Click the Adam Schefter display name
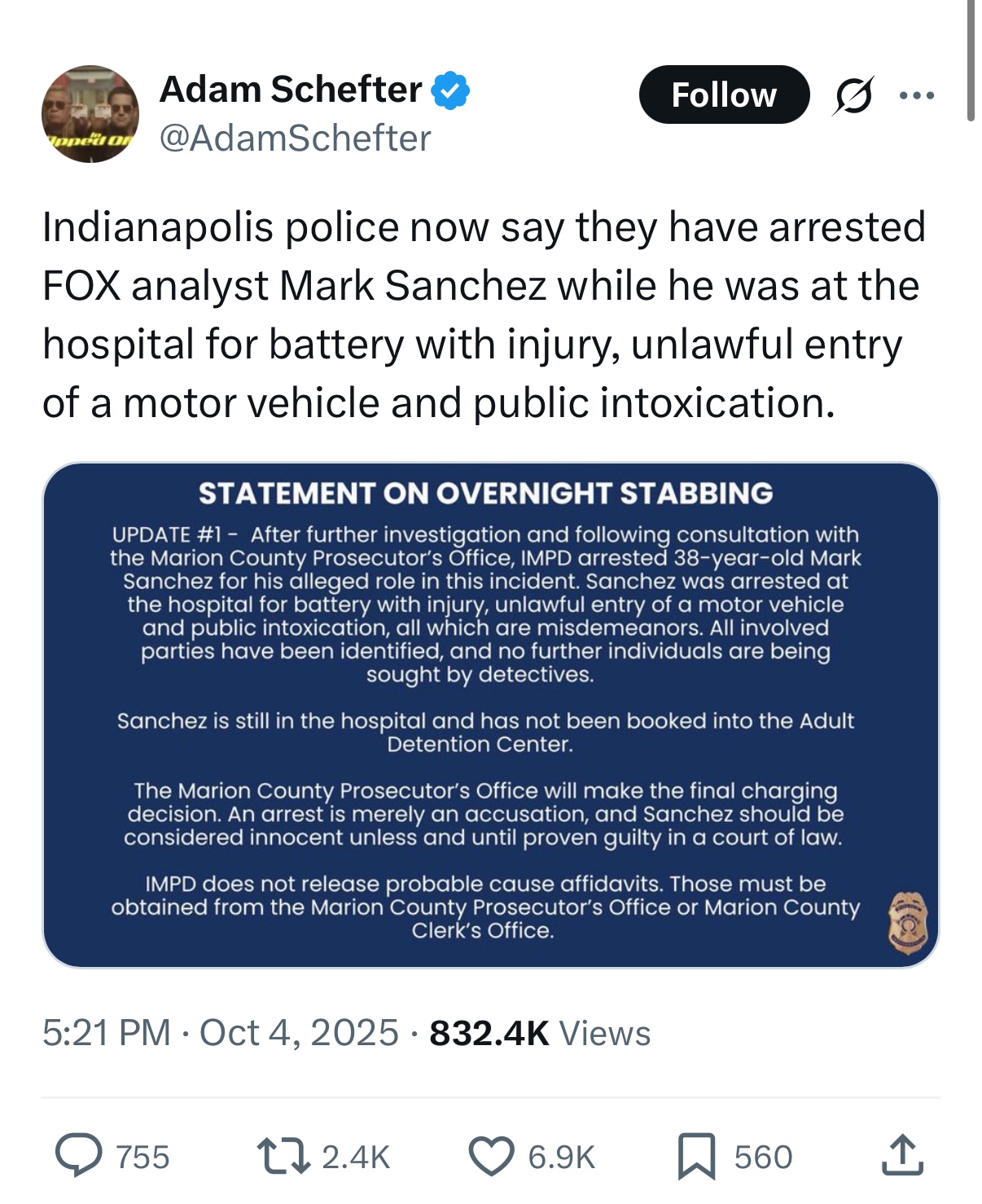Viewport: 982px width, 1204px height. pos(291,90)
